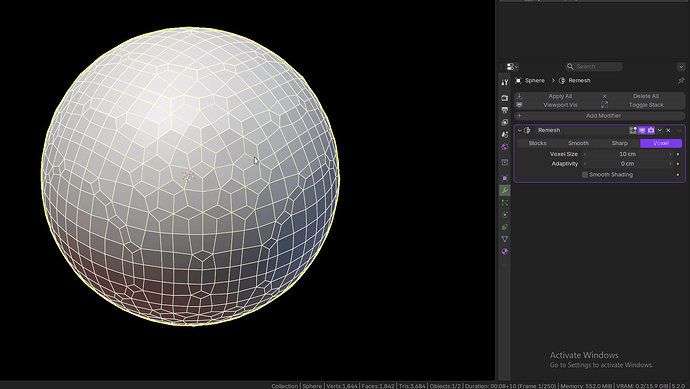Select the Voxel remesh mode
The image size is (690, 389).
(x=661, y=143)
